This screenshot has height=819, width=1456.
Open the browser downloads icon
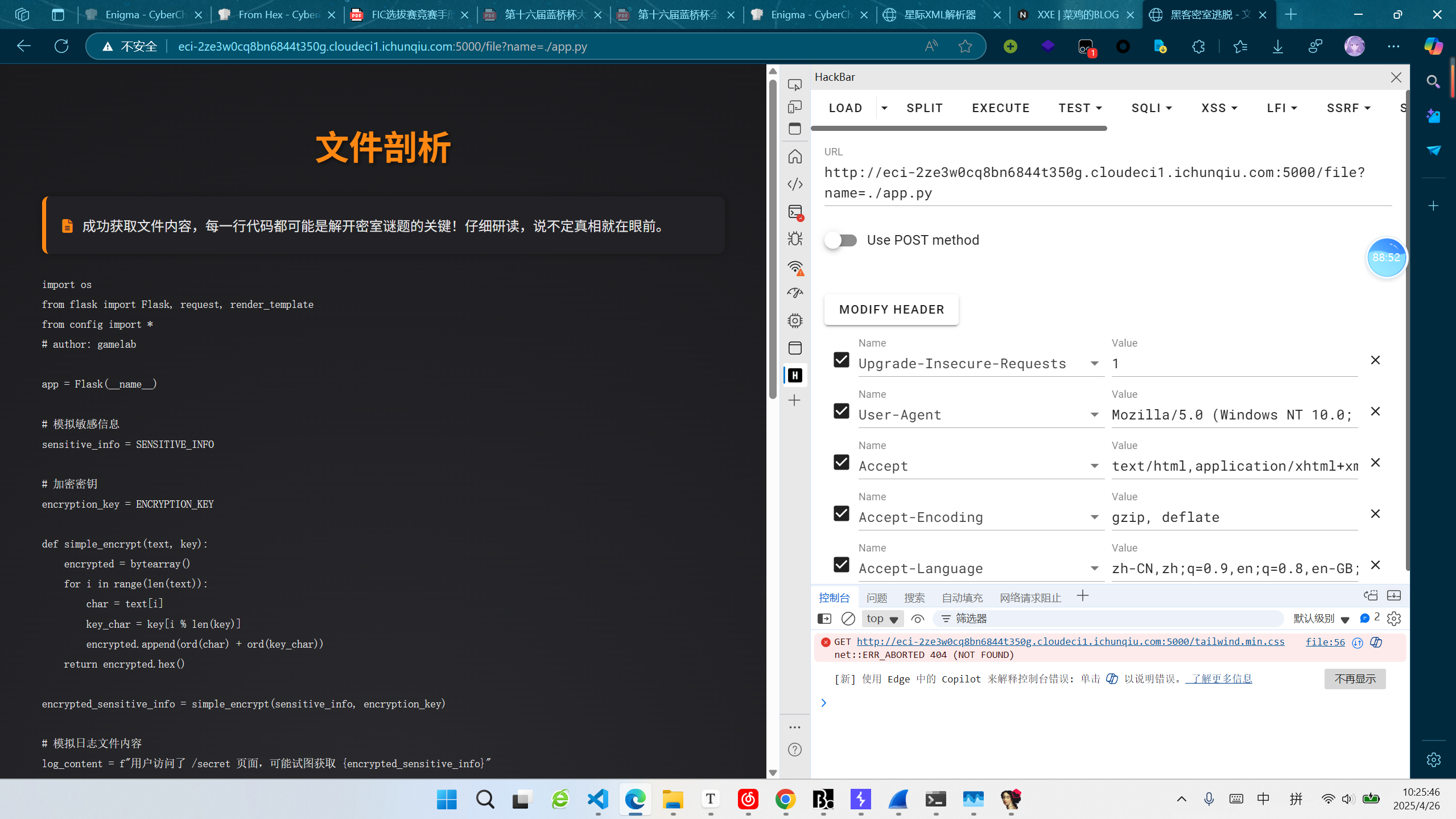pyautogui.click(x=1278, y=46)
